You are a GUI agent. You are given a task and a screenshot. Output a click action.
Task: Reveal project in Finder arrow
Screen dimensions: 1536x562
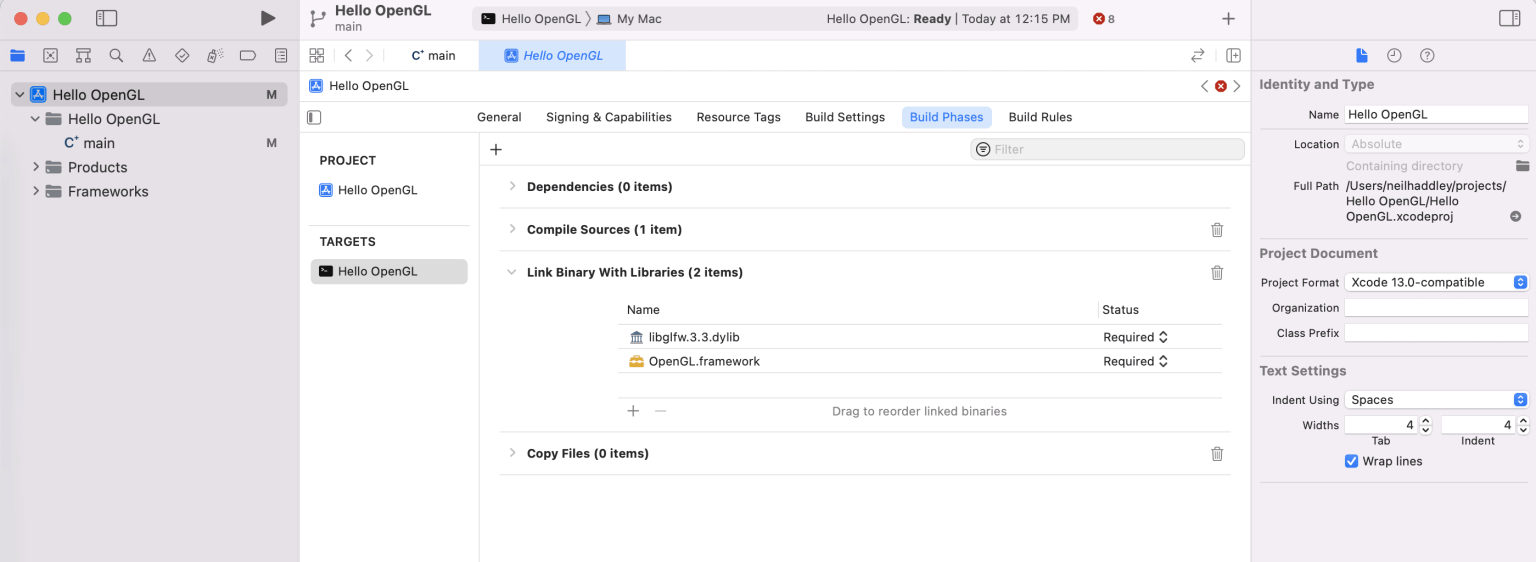point(1515,216)
